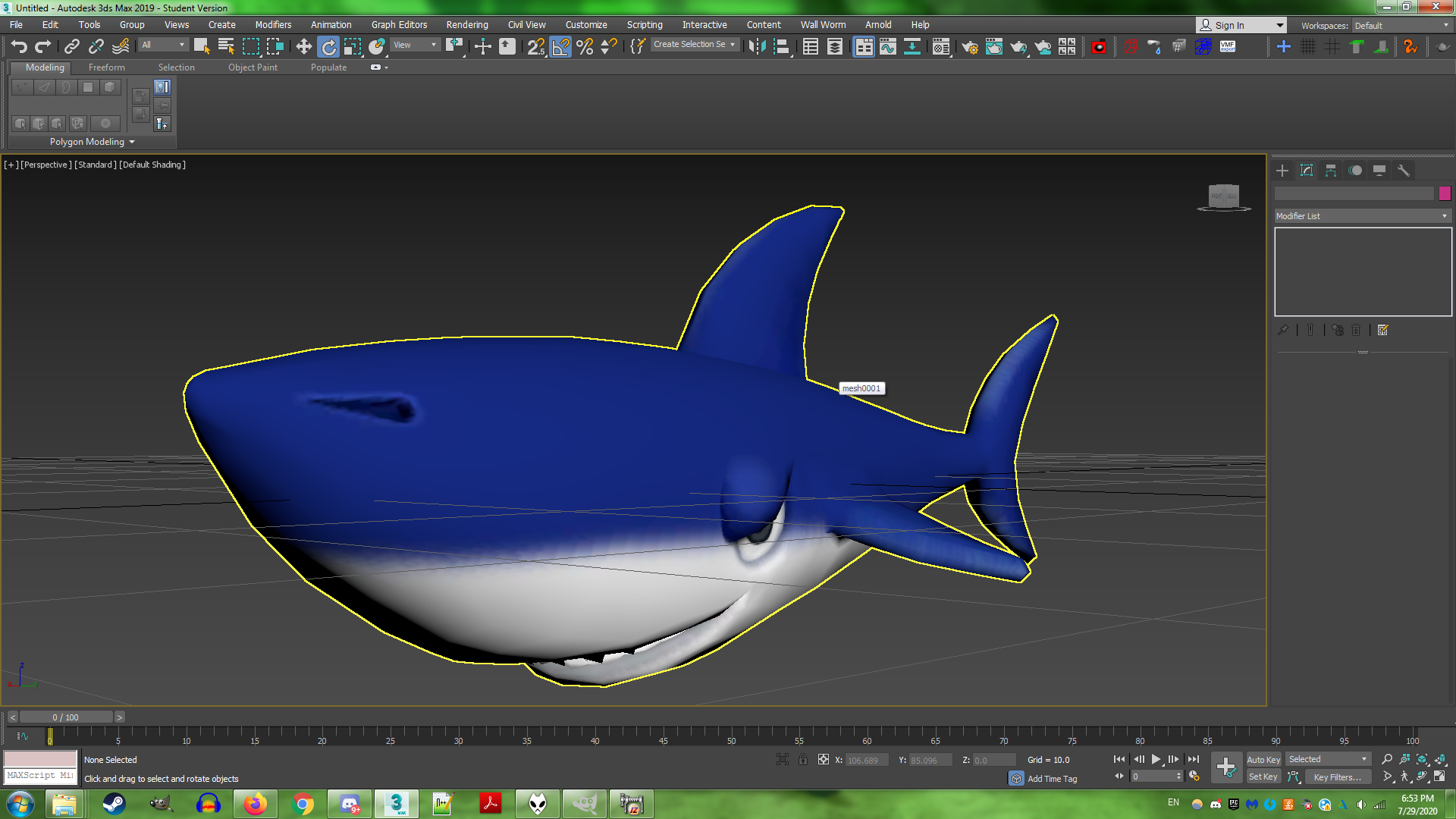This screenshot has height=819, width=1456.
Task: Toggle the 2.5 Snaps button
Action: 536,47
